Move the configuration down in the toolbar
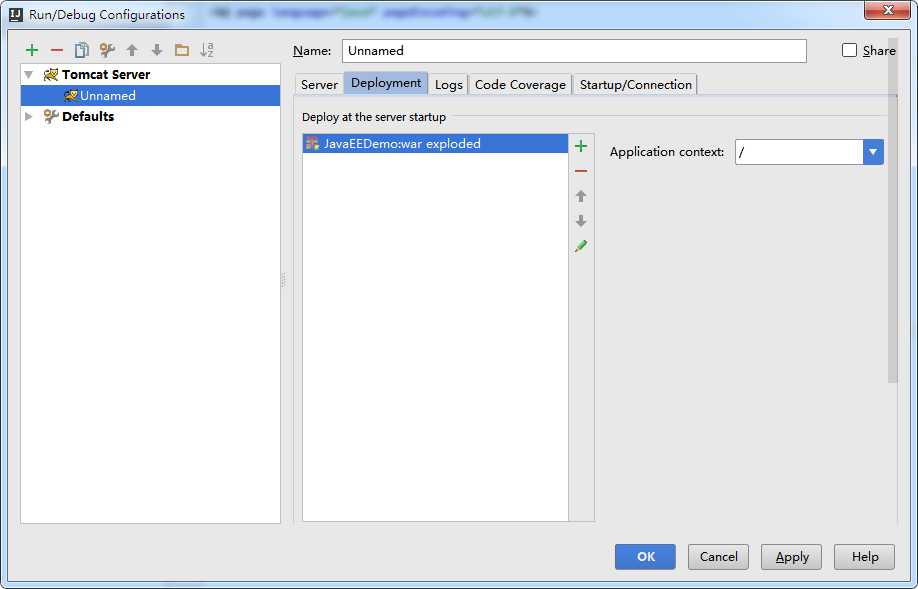This screenshot has width=918, height=589. coord(157,50)
